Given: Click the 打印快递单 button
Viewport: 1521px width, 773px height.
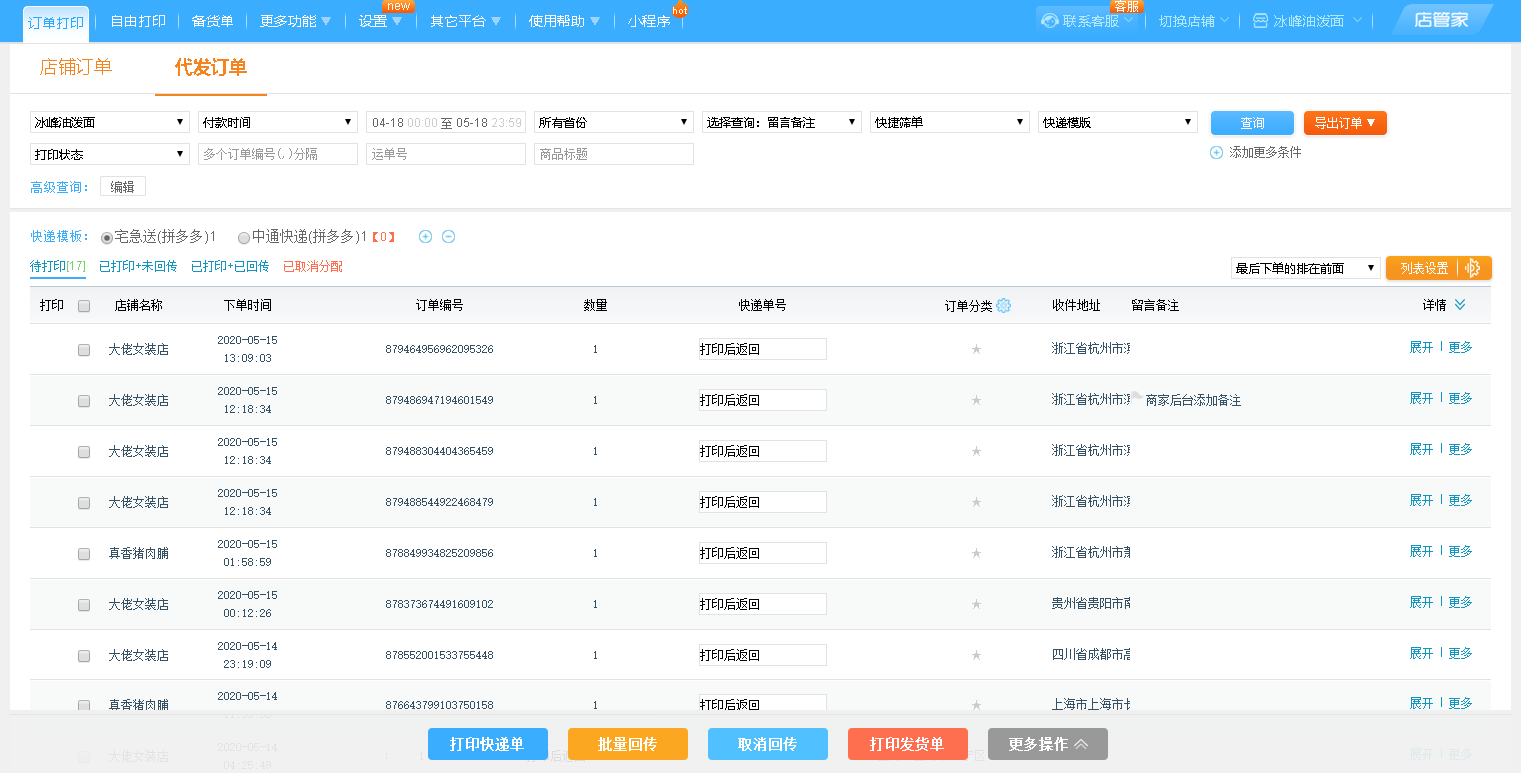Looking at the screenshot, I should (487, 744).
